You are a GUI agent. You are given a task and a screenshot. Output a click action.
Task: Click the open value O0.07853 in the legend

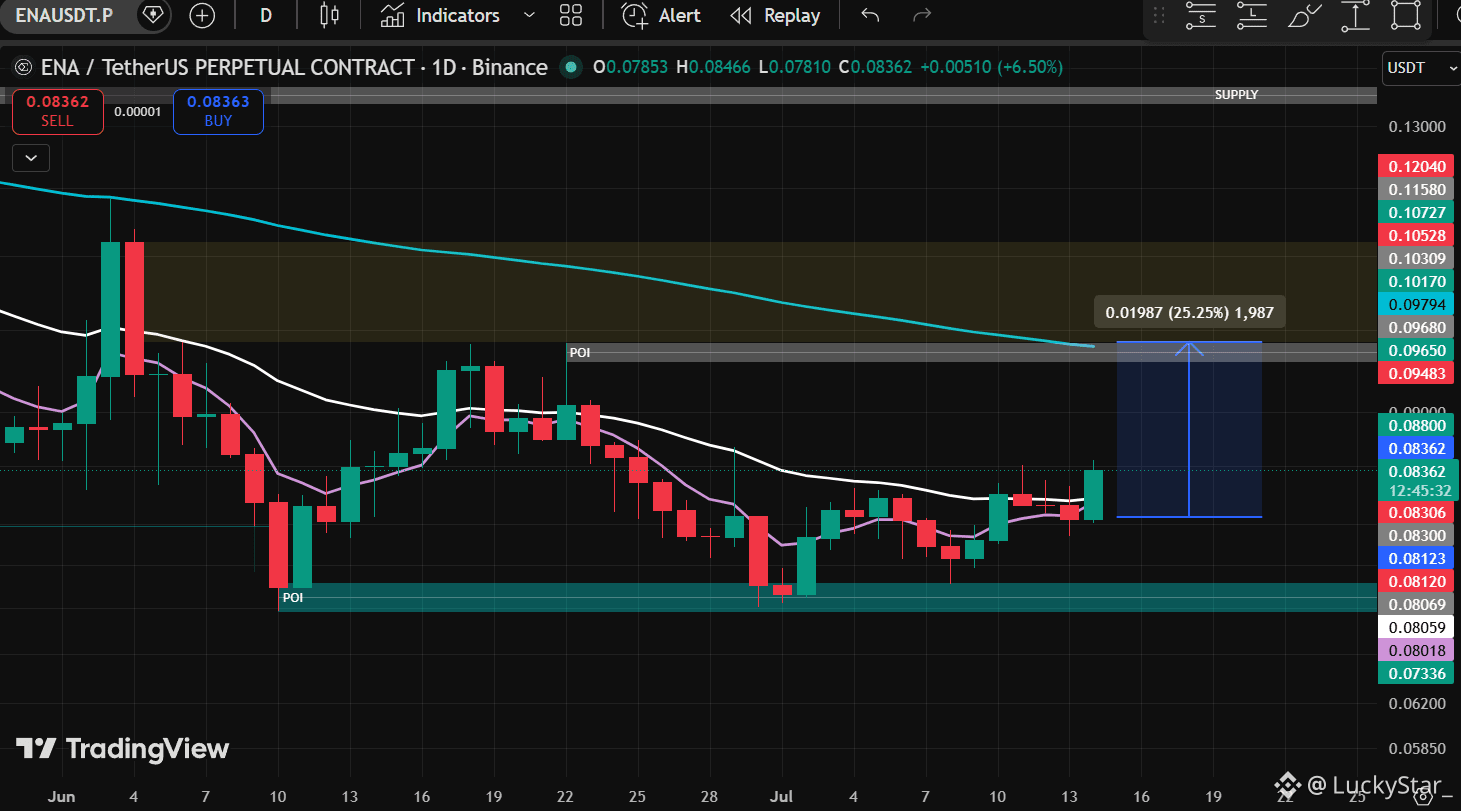[x=630, y=68]
